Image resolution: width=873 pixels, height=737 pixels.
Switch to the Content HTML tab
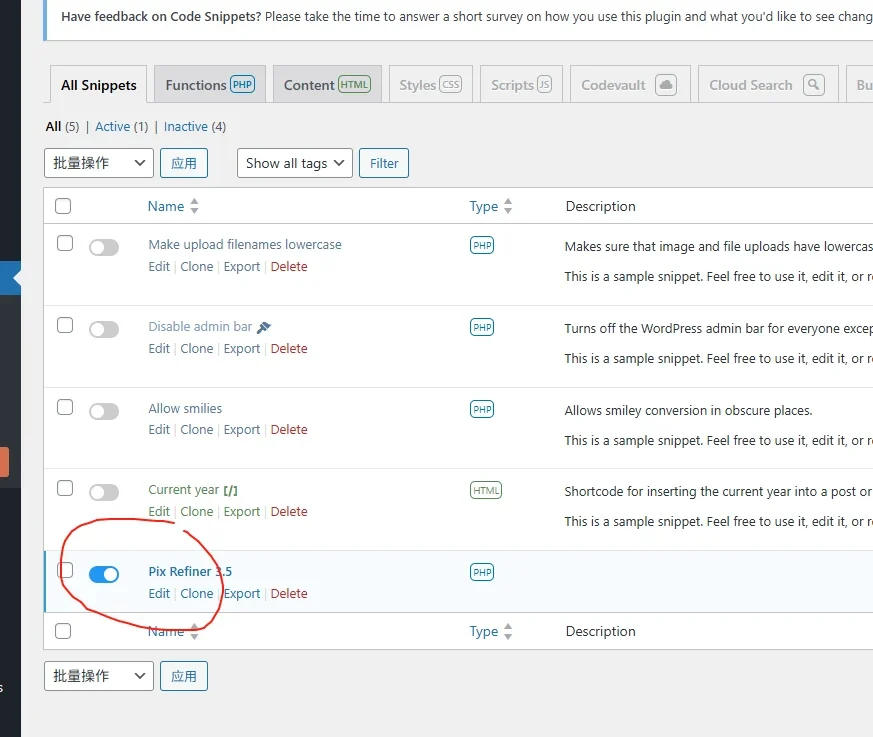point(326,85)
